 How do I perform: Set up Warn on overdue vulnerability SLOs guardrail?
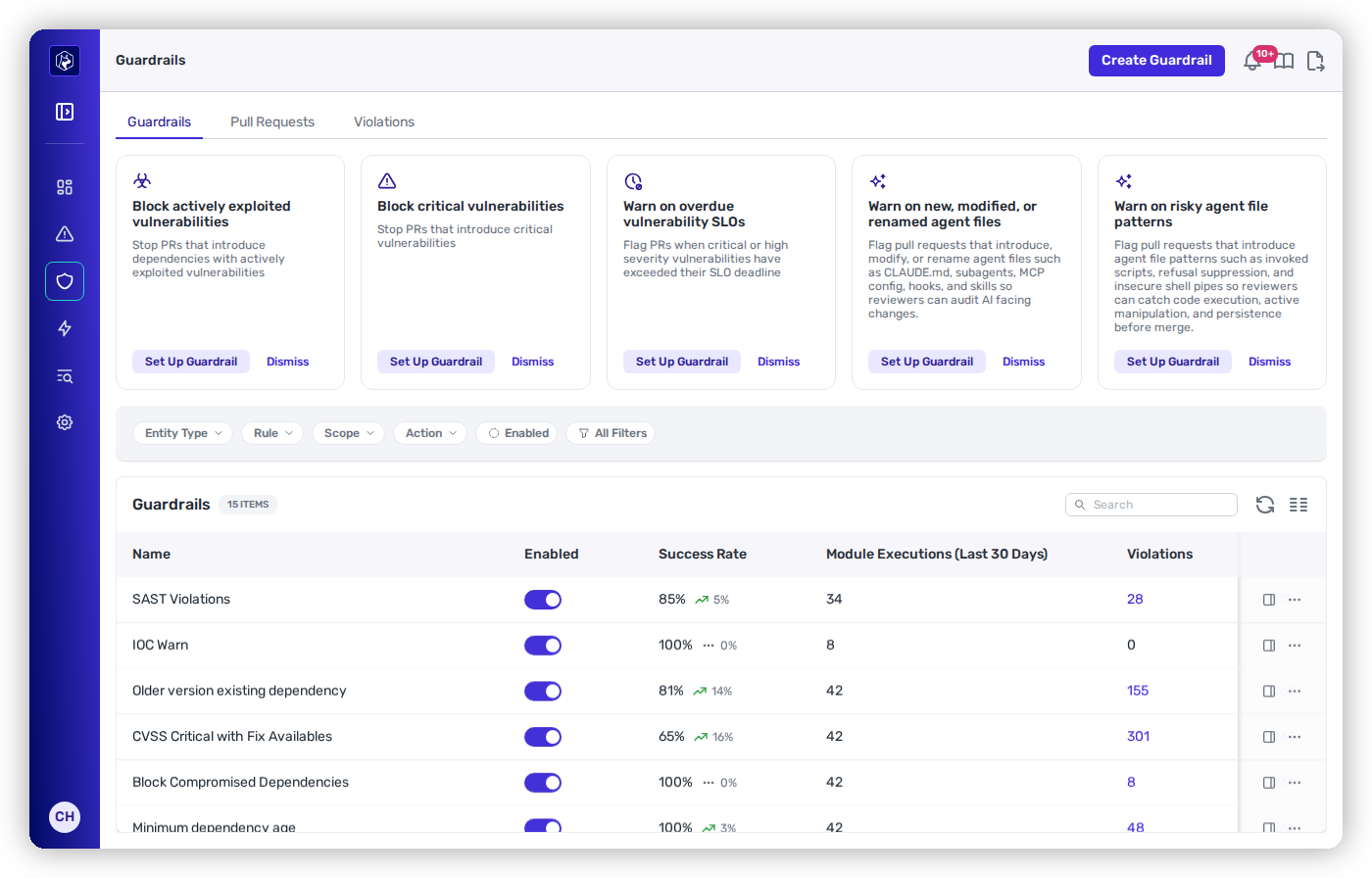point(682,362)
